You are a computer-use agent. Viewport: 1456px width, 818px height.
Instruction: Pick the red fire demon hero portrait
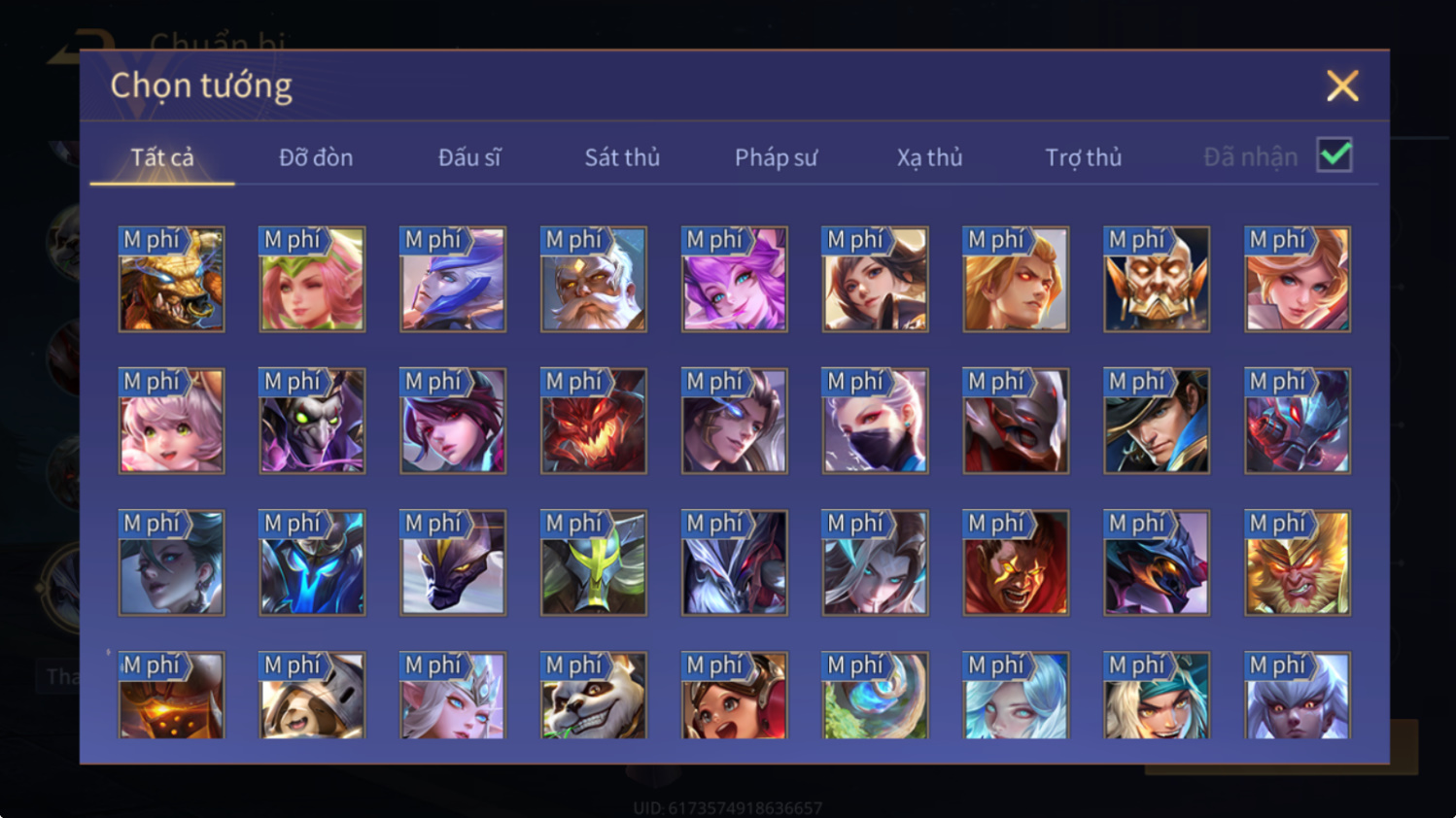tap(593, 421)
